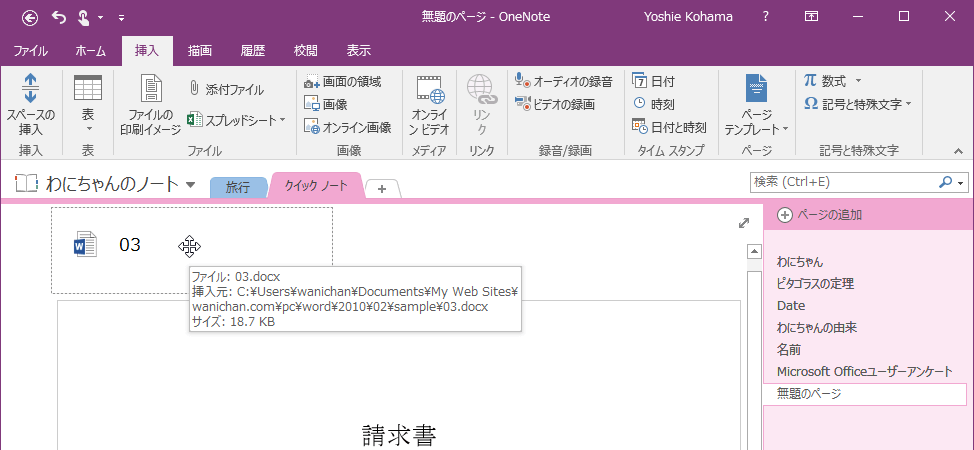Click the scrollbar up arrow
Image resolution: width=974 pixels, height=450 pixels.
pyautogui.click(x=754, y=252)
